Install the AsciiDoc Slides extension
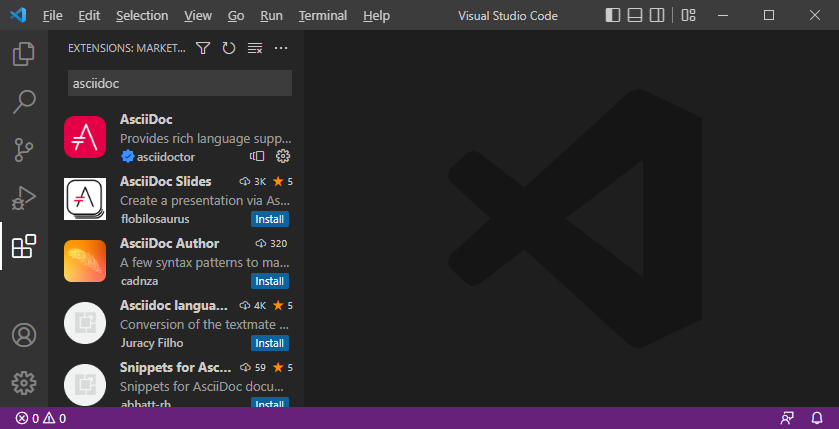839x429 pixels. click(x=270, y=219)
